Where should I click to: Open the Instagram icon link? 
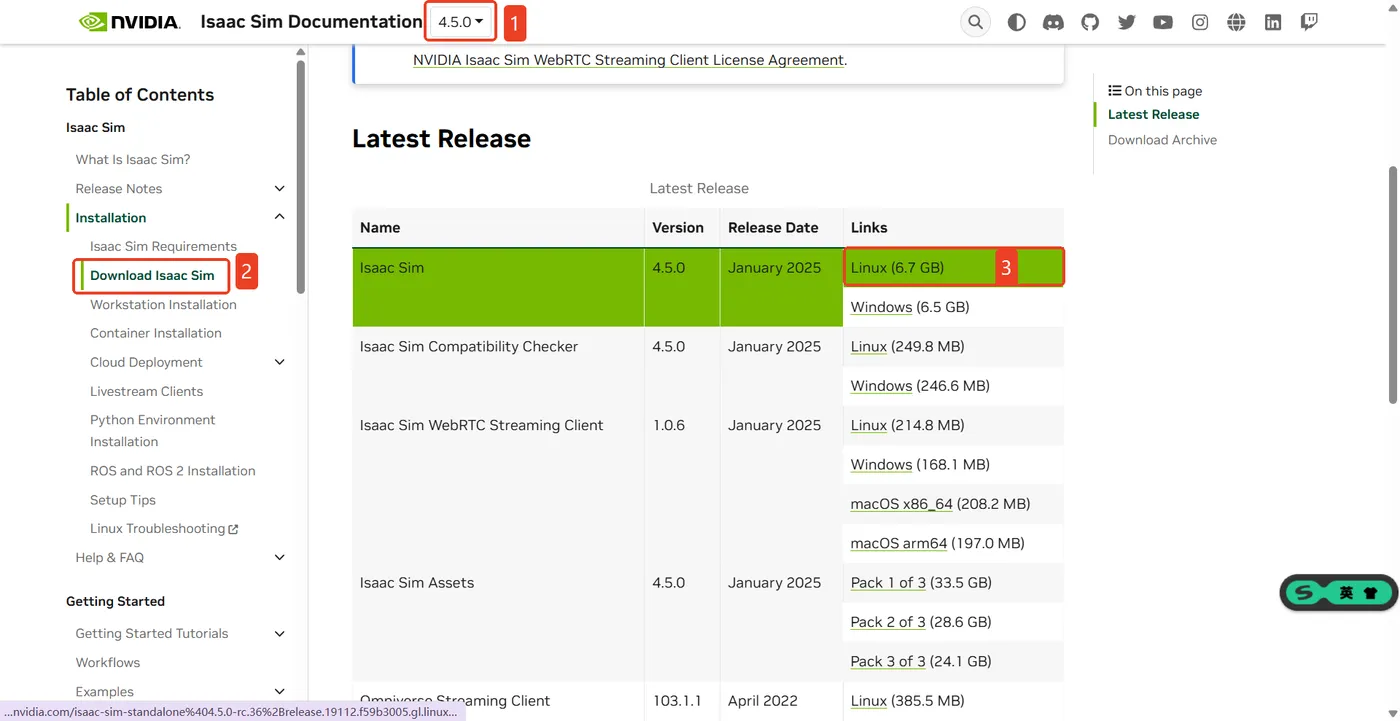(x=1200, y=22)
